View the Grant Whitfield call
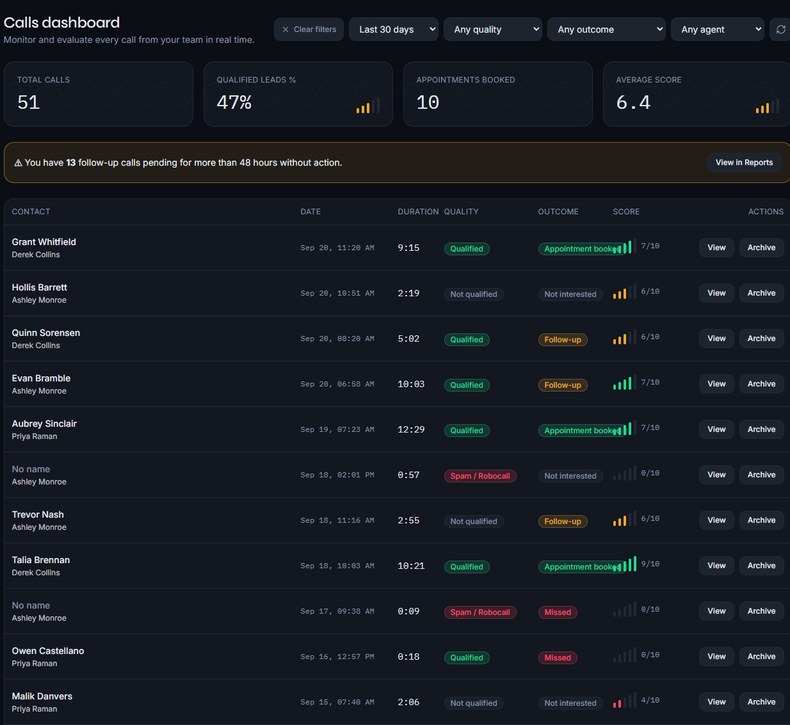The image size is (790, 725). (x=716, y=248)
